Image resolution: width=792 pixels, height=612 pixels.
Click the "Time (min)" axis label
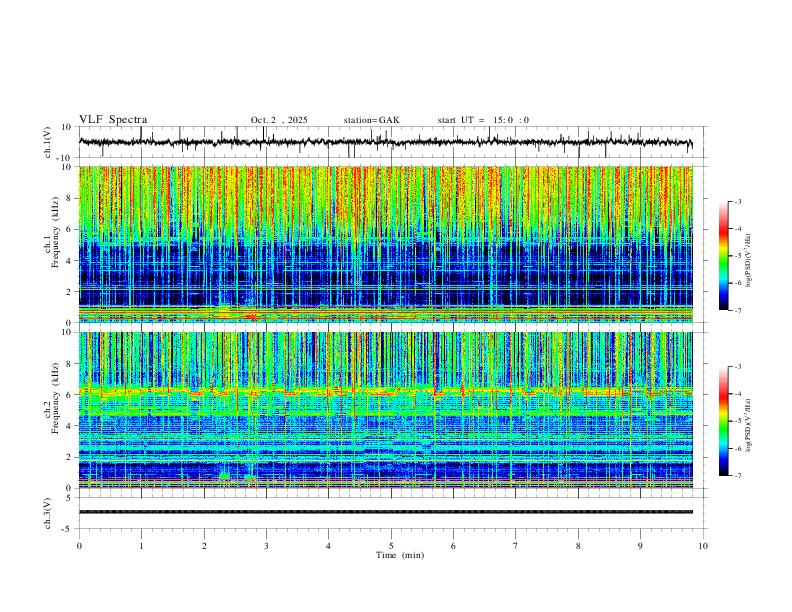pyautogui.click(x=400, y=555)
